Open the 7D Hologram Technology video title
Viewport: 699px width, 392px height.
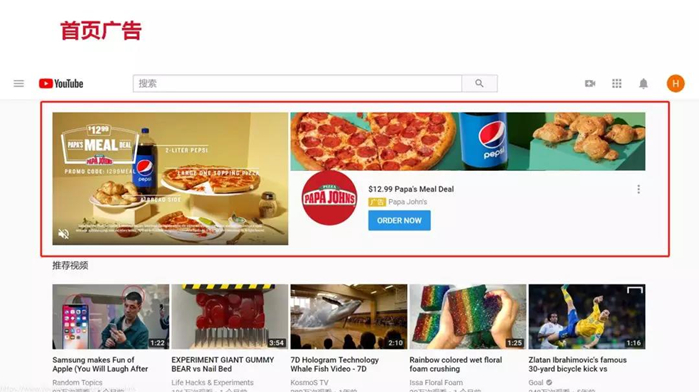(x=334, y=364)
